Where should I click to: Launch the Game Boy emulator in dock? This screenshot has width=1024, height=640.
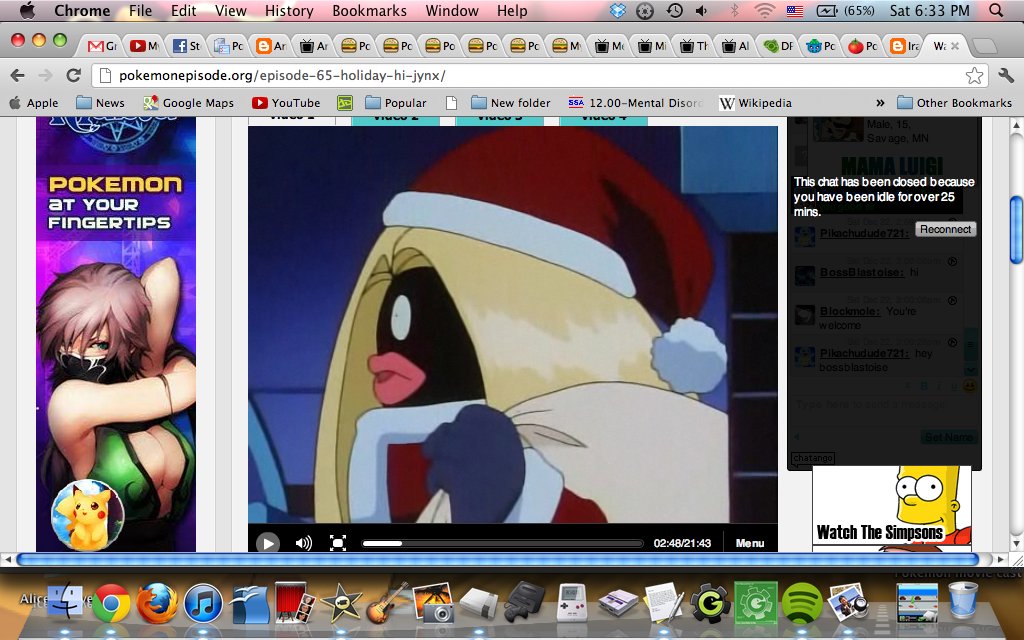(x=572, y=602)
